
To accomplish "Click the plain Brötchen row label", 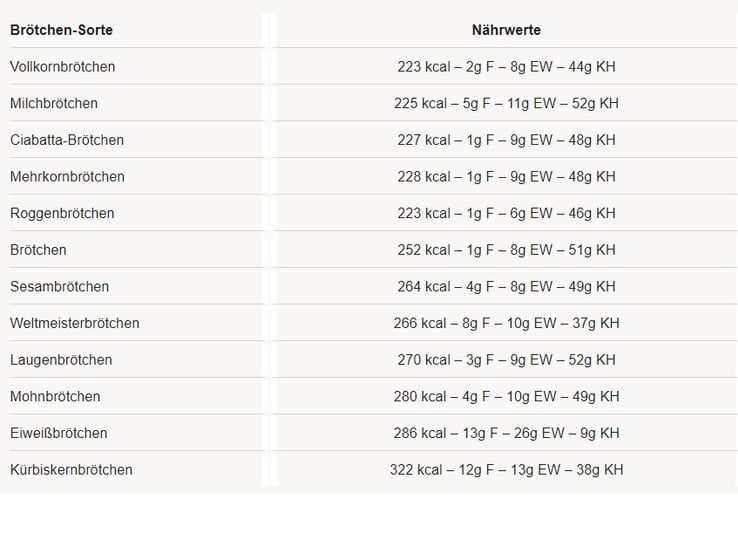I will [38, 250].
